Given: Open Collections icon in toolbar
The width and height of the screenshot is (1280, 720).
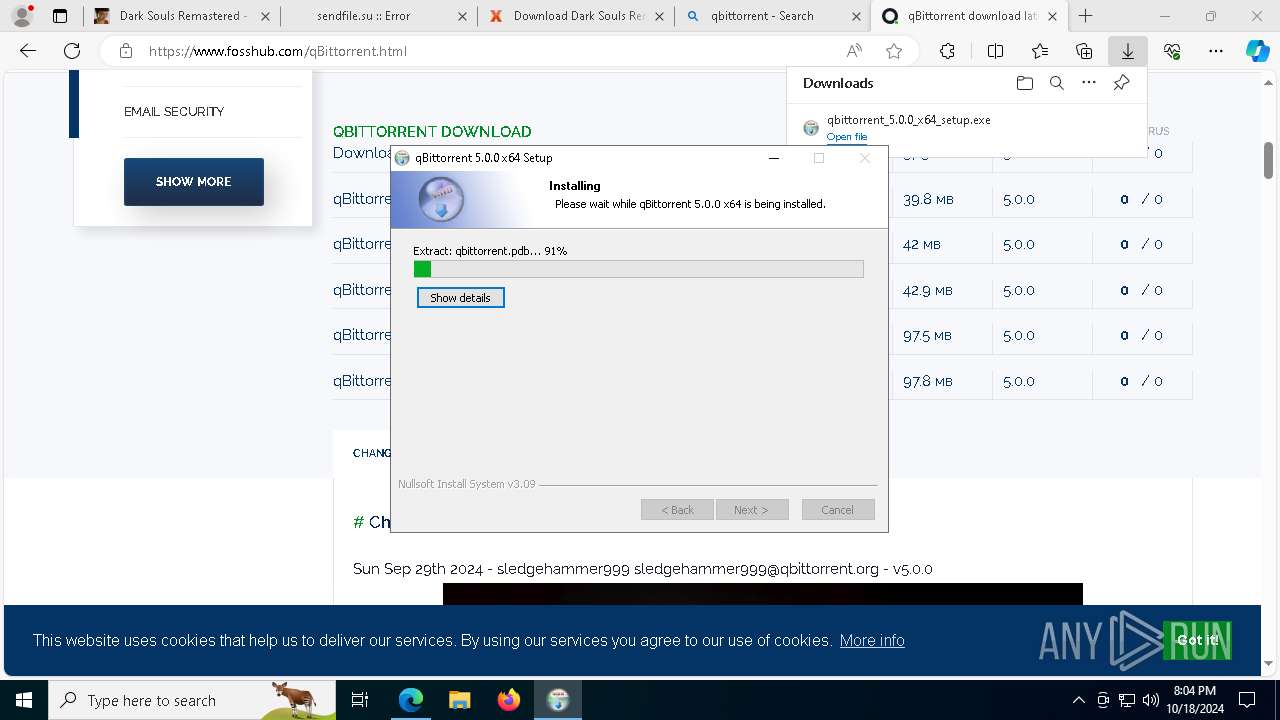Looking at the screenshot, I should coord(1084,51).
